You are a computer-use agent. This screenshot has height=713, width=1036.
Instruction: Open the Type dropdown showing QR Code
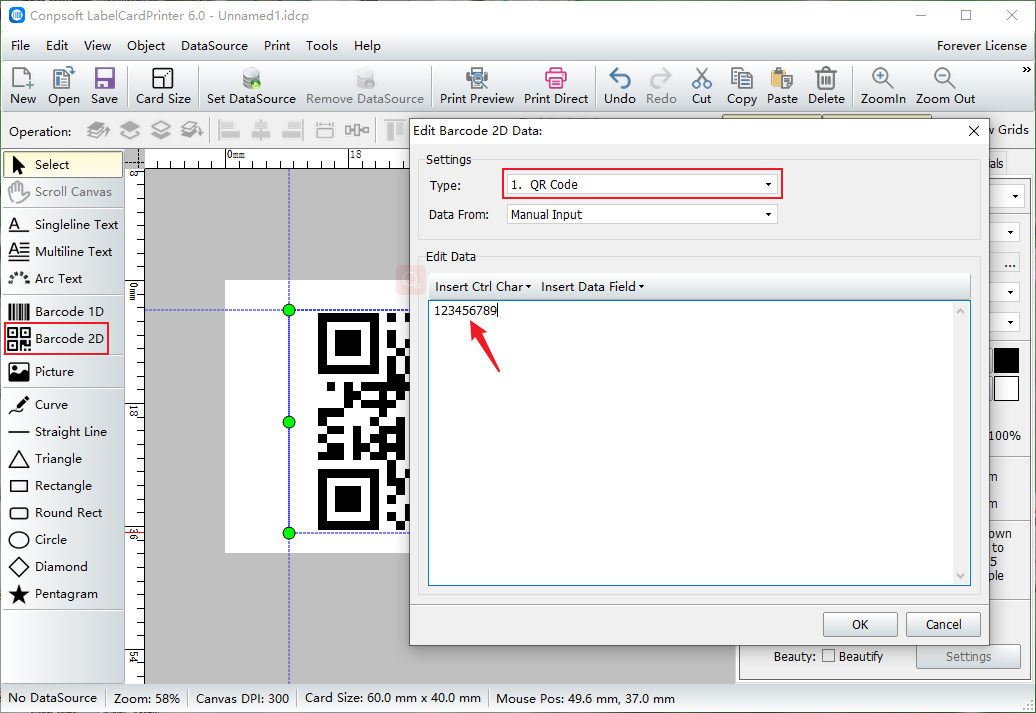642,184
